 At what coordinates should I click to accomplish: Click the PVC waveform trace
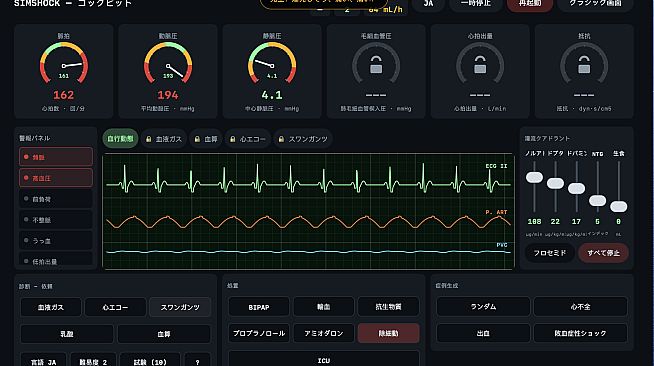309,251
